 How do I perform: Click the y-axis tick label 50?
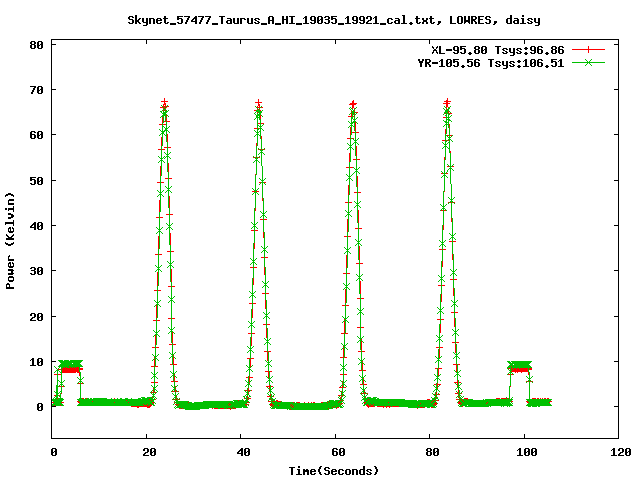(x=36, y=180)
